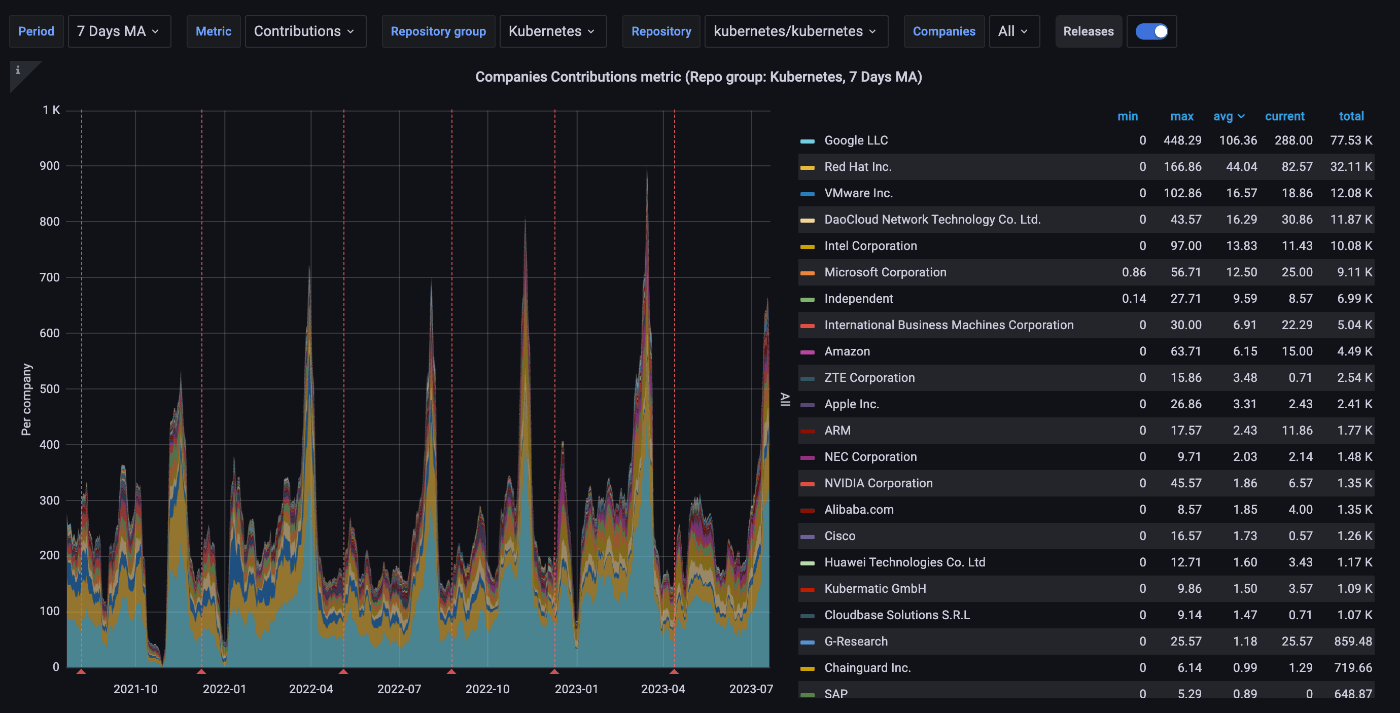Sort legend by avg column
The width and height of the screenshot is (1400, 713).
tap(1229, 116)
